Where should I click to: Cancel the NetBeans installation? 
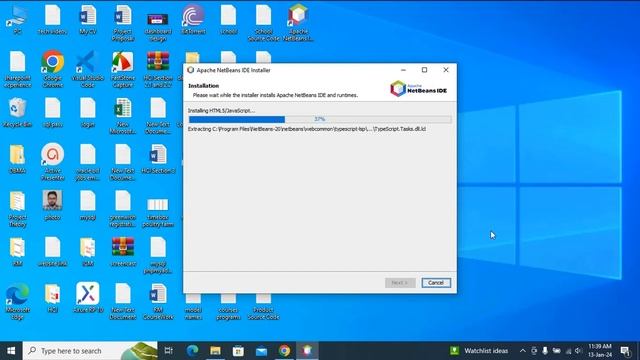(x=436, y=282)
